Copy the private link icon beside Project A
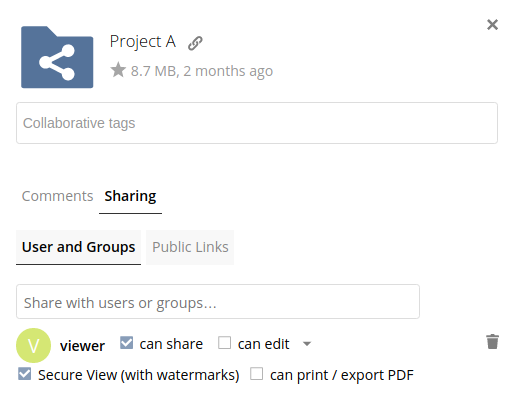This screenshot has height=414, width=518. 195,43
